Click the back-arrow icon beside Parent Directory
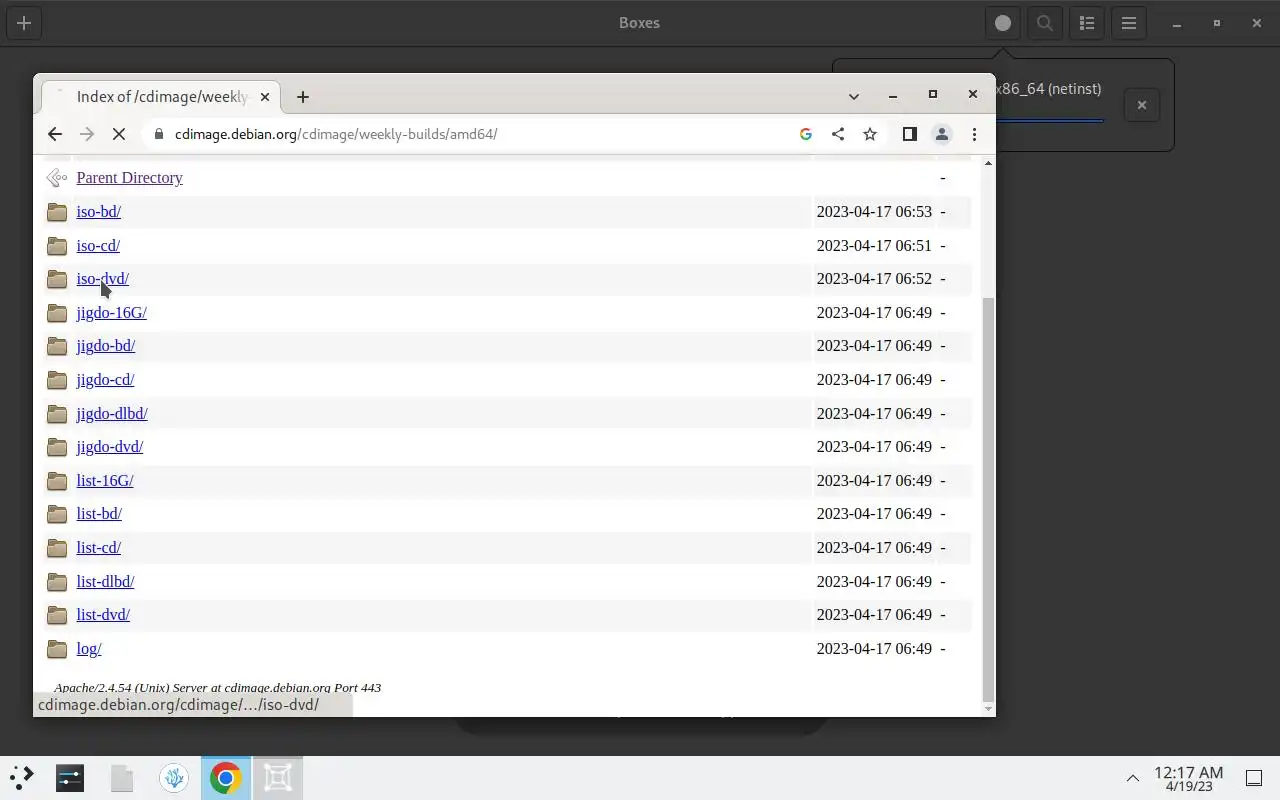 tap(57, 178)
